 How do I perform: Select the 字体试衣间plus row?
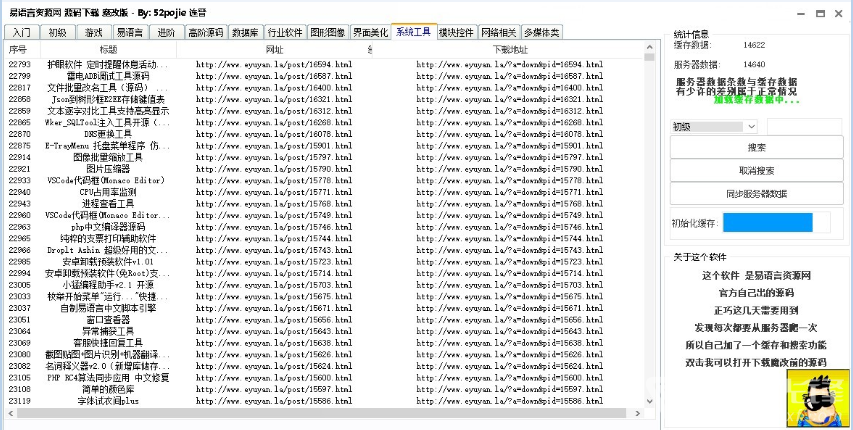[324, 401]
